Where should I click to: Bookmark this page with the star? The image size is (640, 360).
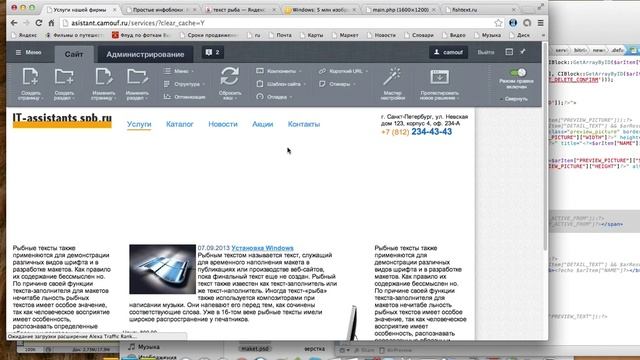pos(498,23)
